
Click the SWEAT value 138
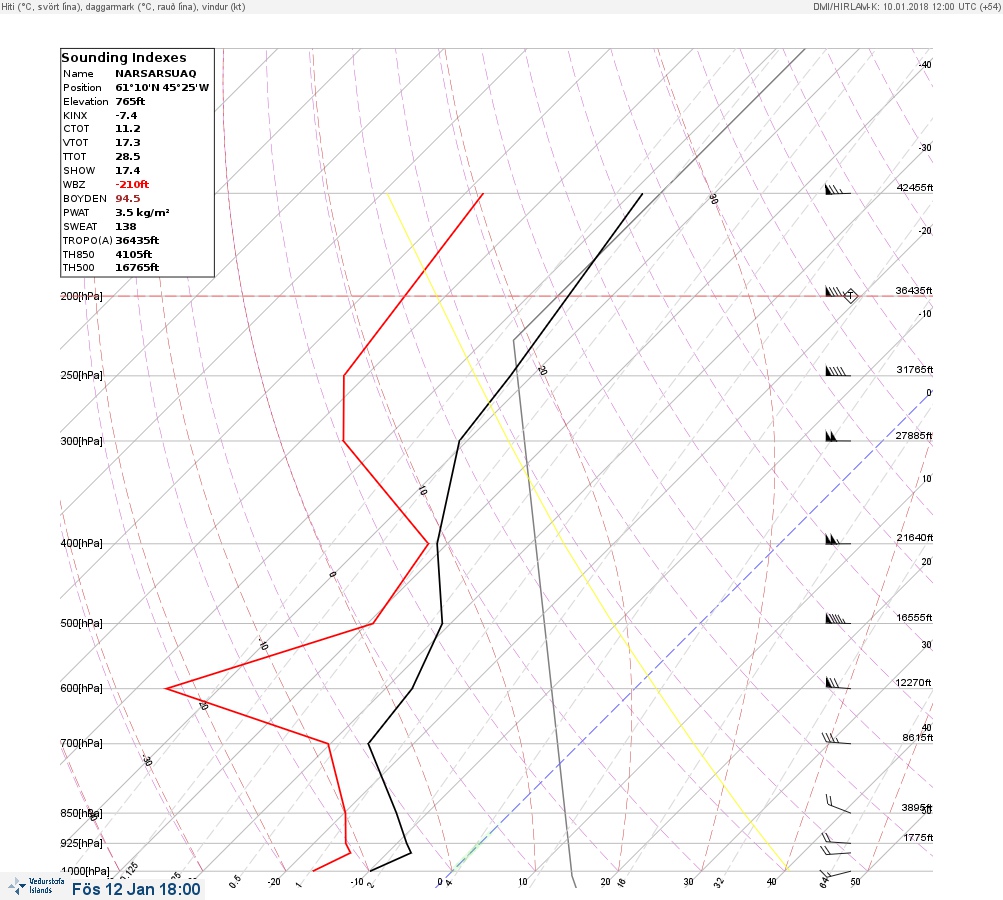(x=125, y=226)
